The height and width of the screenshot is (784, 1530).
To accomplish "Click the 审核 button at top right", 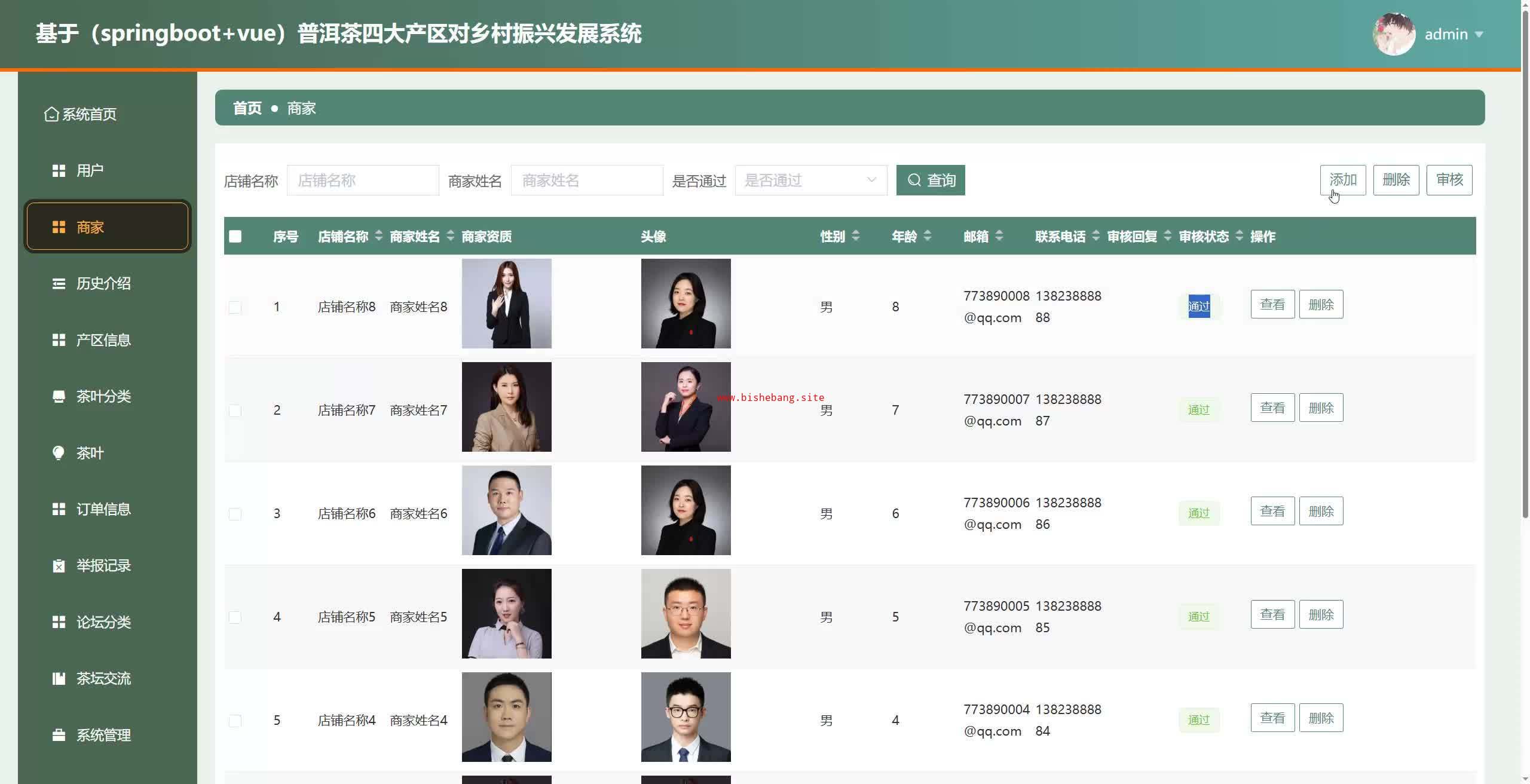I will [x=1449, y=180].
